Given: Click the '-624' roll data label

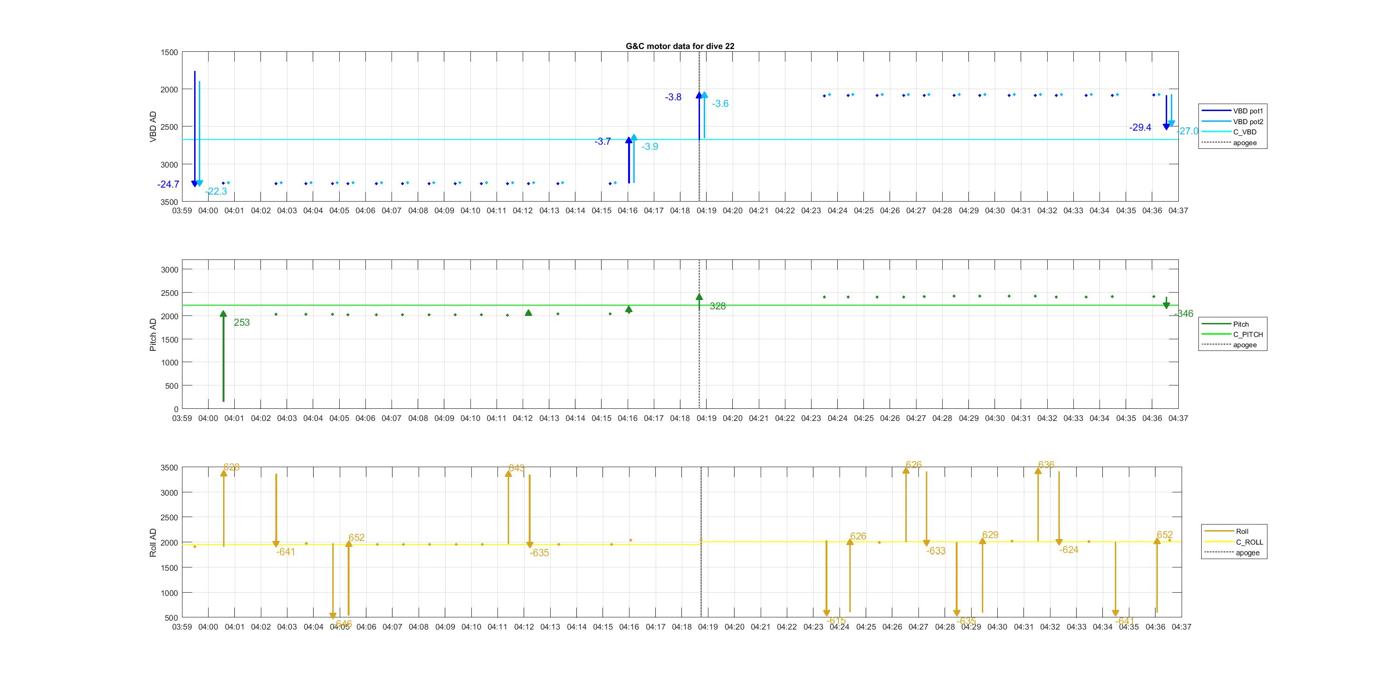Looking at the screenshot, I should 1069,549.
